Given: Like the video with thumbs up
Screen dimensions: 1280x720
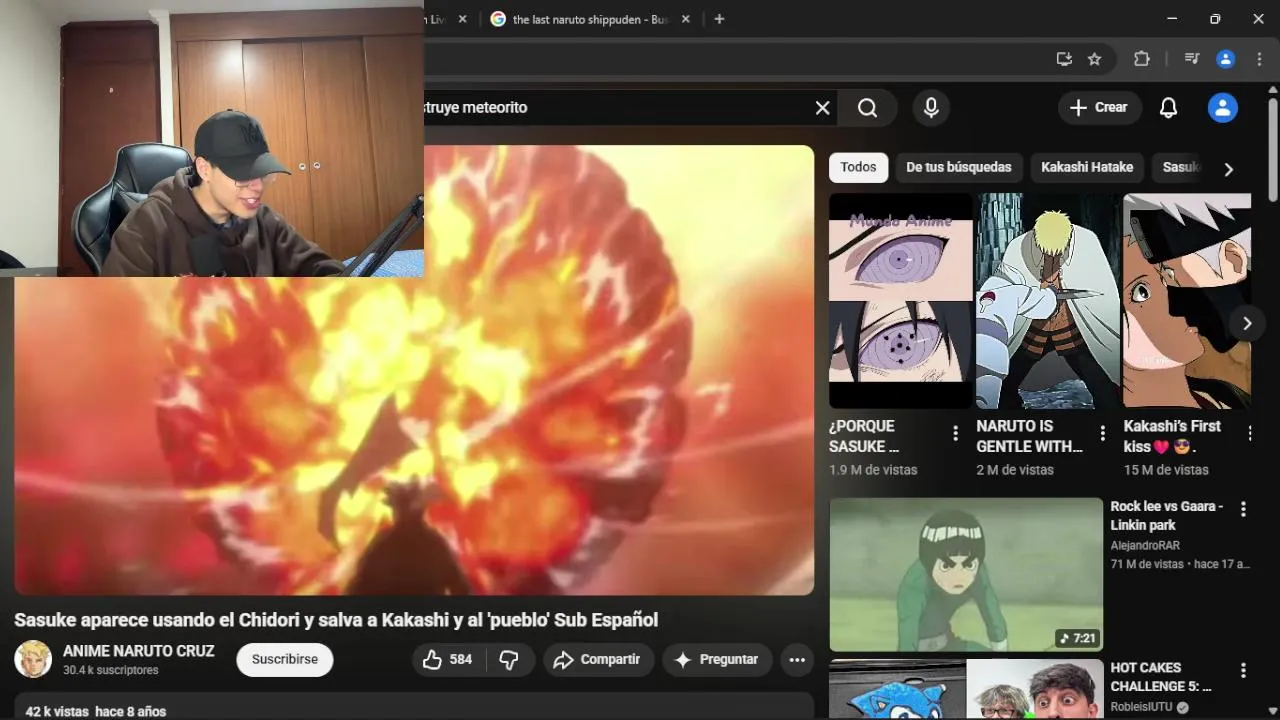Looking at the screenshot, I should [448, 660].
